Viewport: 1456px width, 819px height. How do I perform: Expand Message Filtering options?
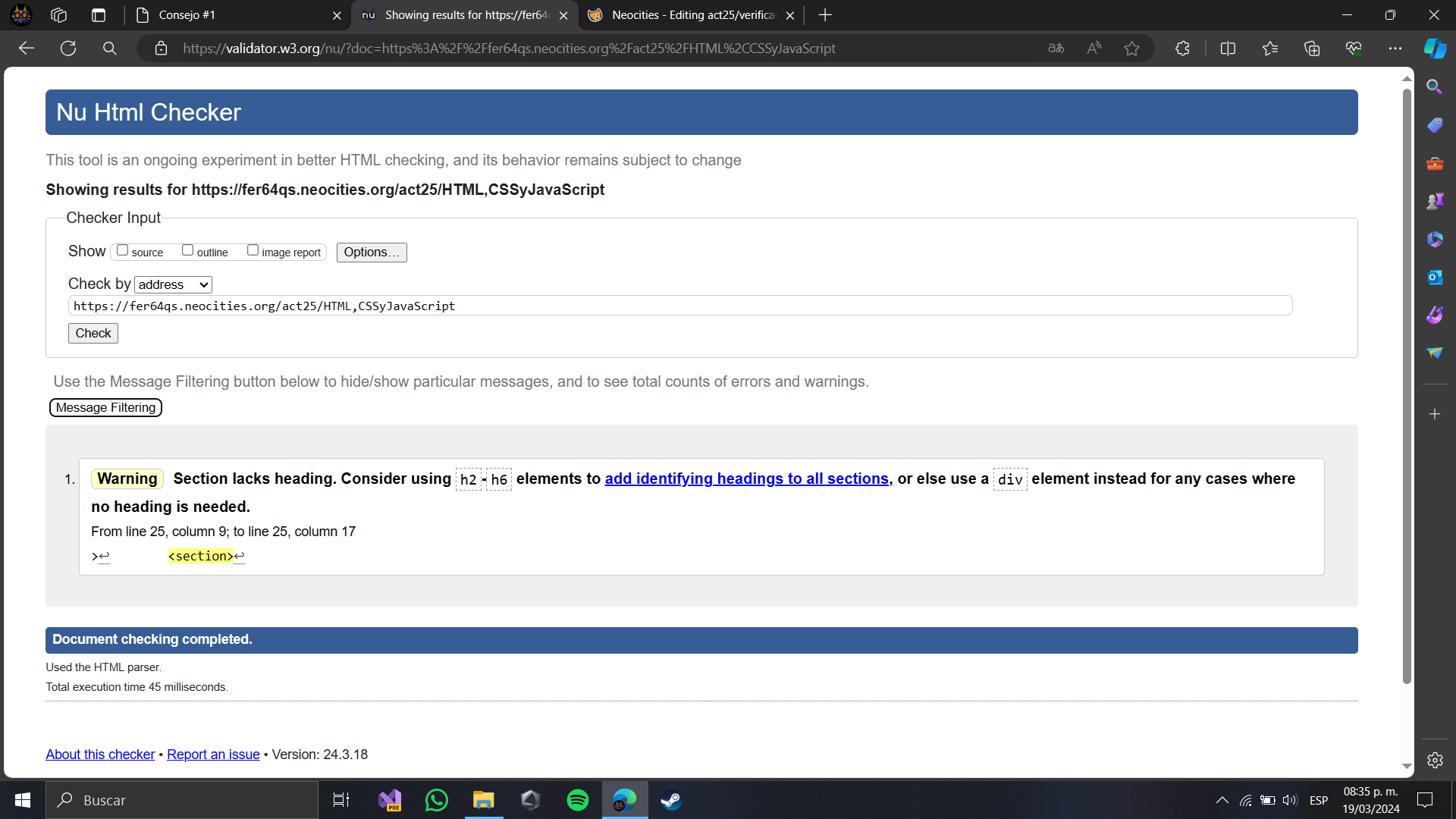(105, 407)
